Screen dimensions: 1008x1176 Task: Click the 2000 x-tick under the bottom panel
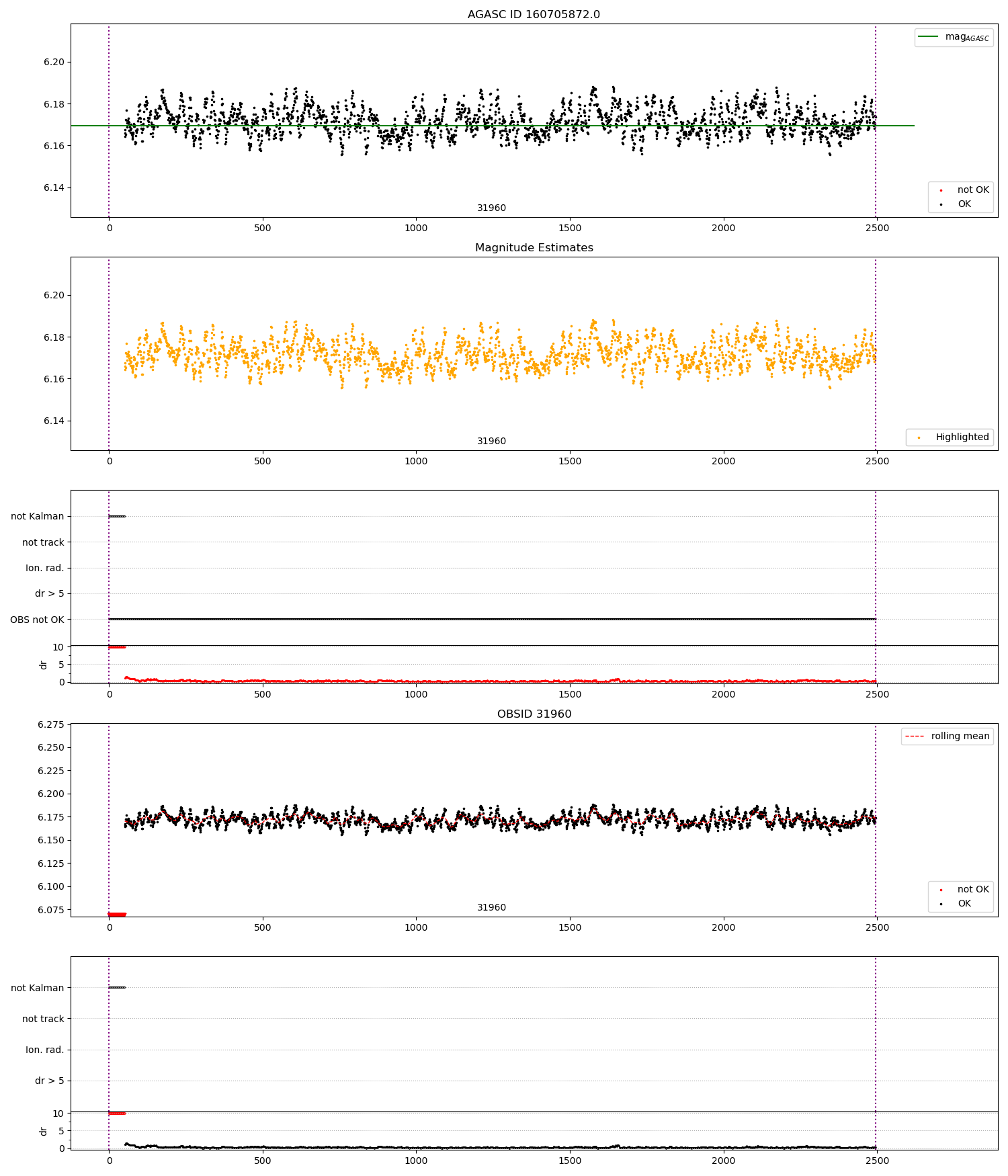[x=723, y=1160]
